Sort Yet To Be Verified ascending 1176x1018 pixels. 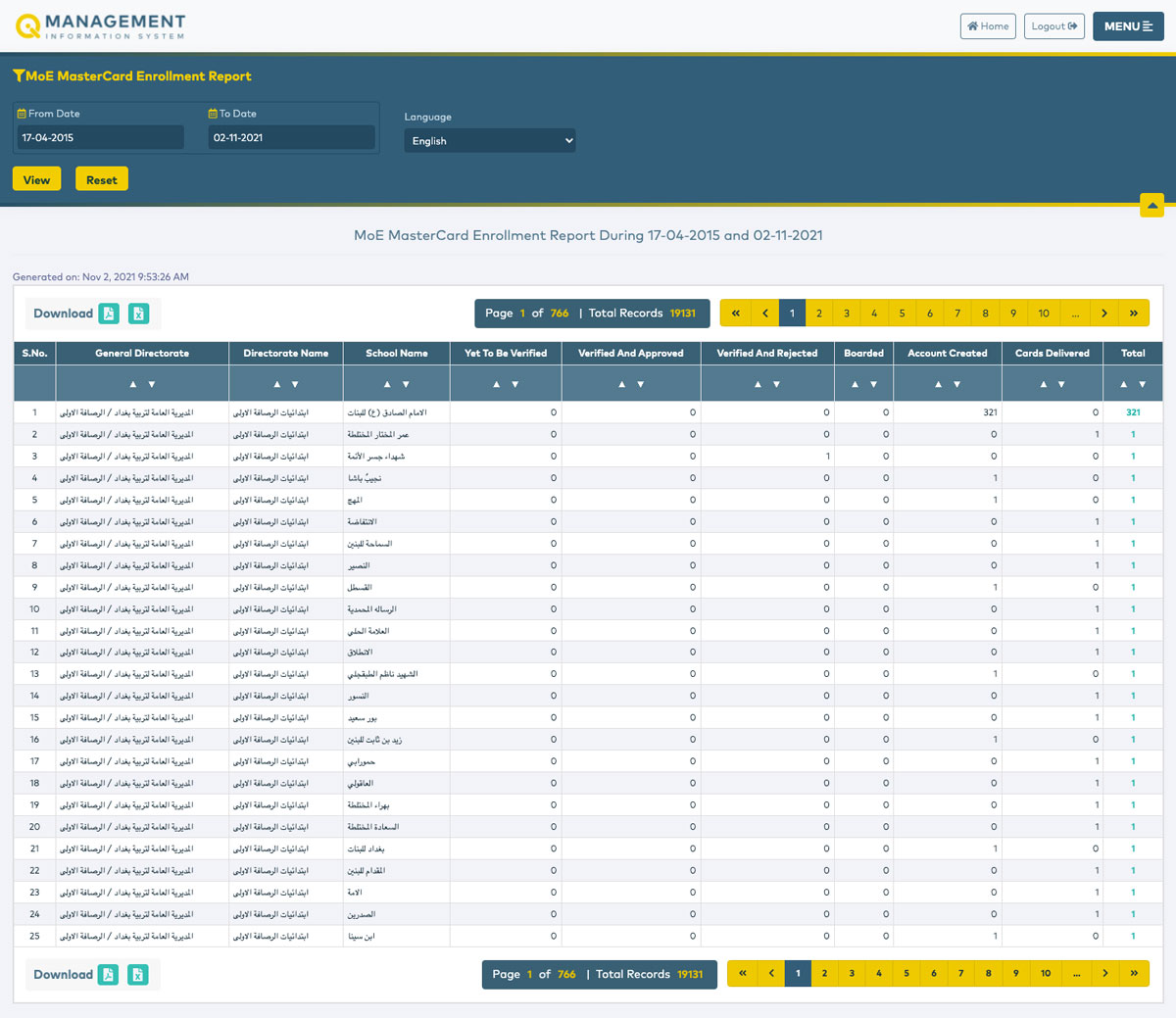point(496,384)
